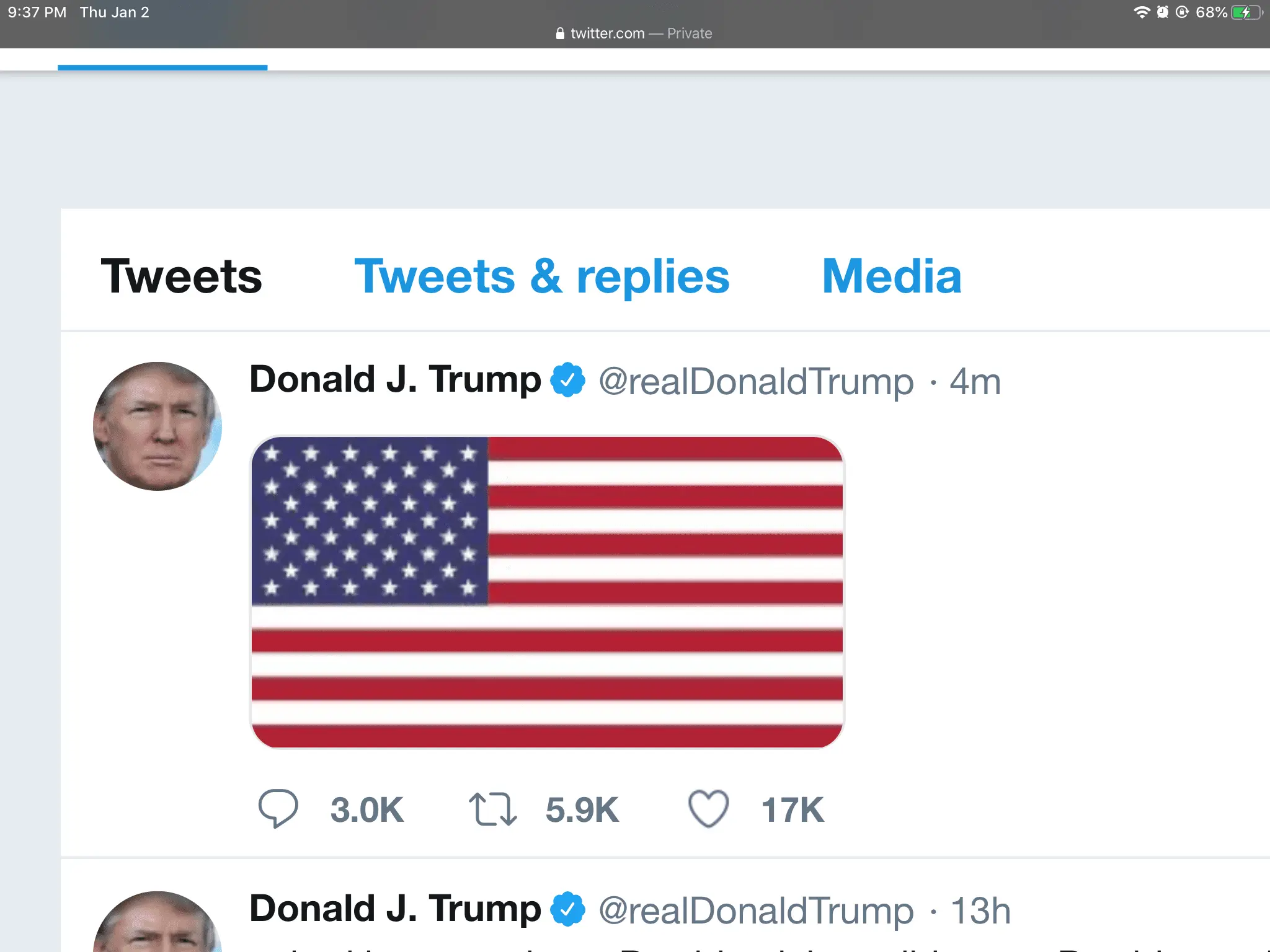The width and height of the screenshot is (1270, 952).
Task: Click the verified badge on the 13h tweet
Action: coord(569,909)
